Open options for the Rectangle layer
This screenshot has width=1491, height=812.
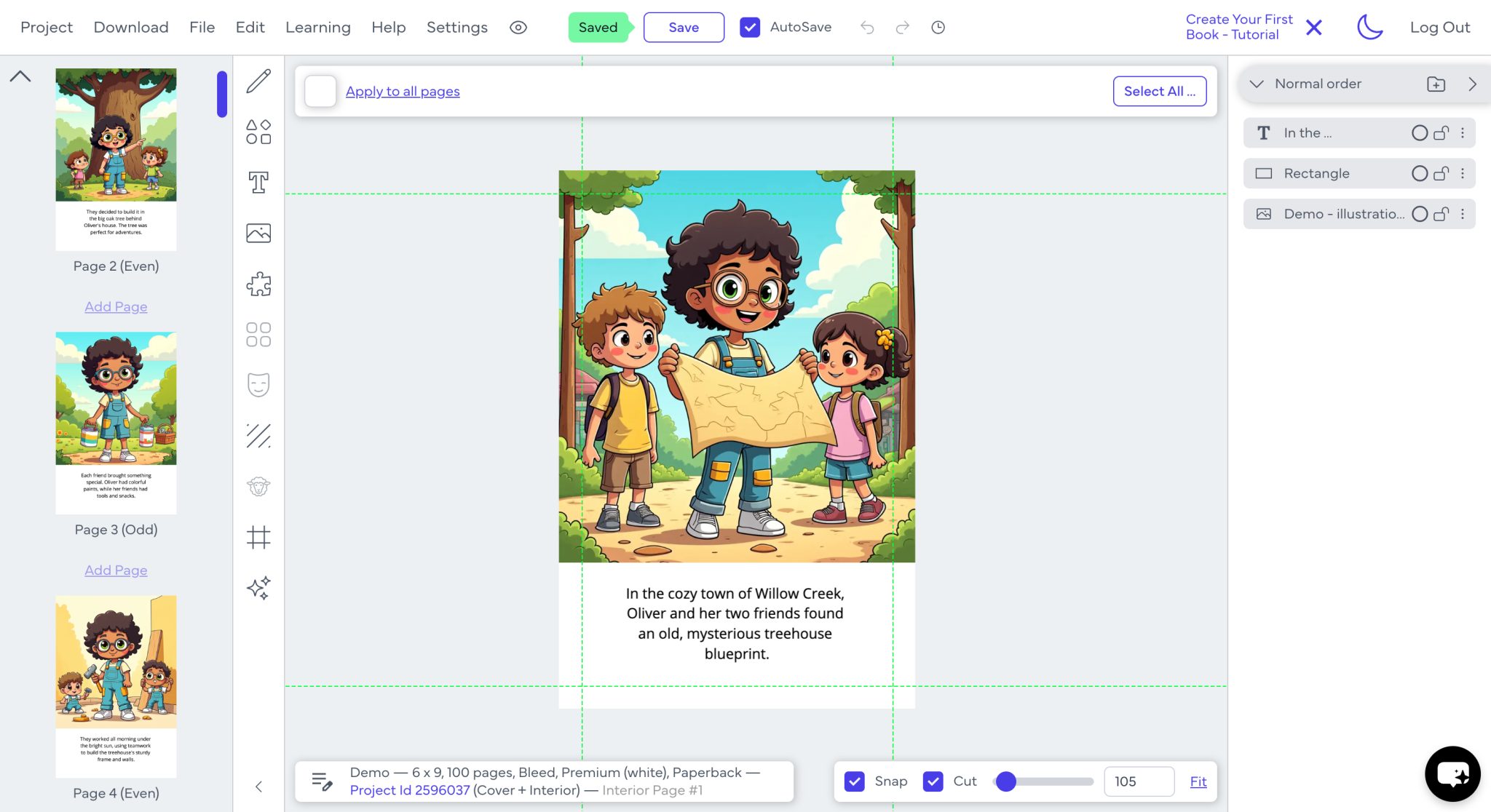click(x=1462, y=173)
